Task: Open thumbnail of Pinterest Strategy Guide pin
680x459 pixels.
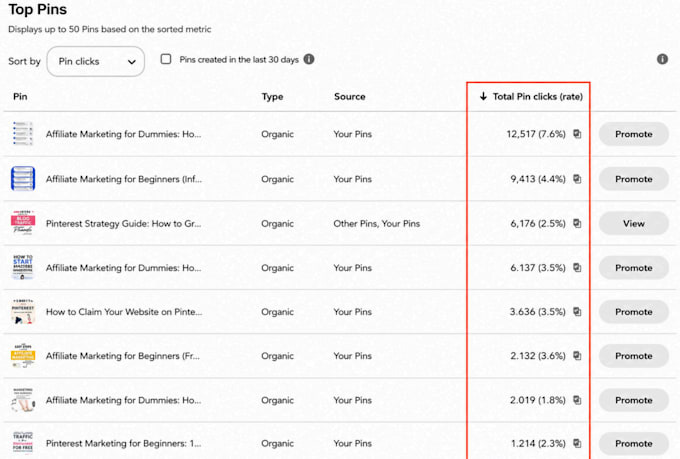Action: 23,223
